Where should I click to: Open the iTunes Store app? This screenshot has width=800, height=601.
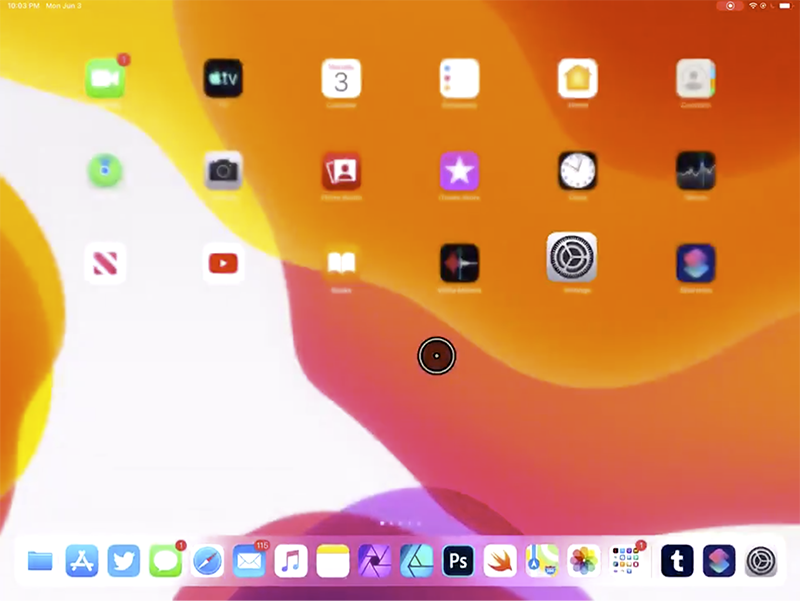coord(459,171)
